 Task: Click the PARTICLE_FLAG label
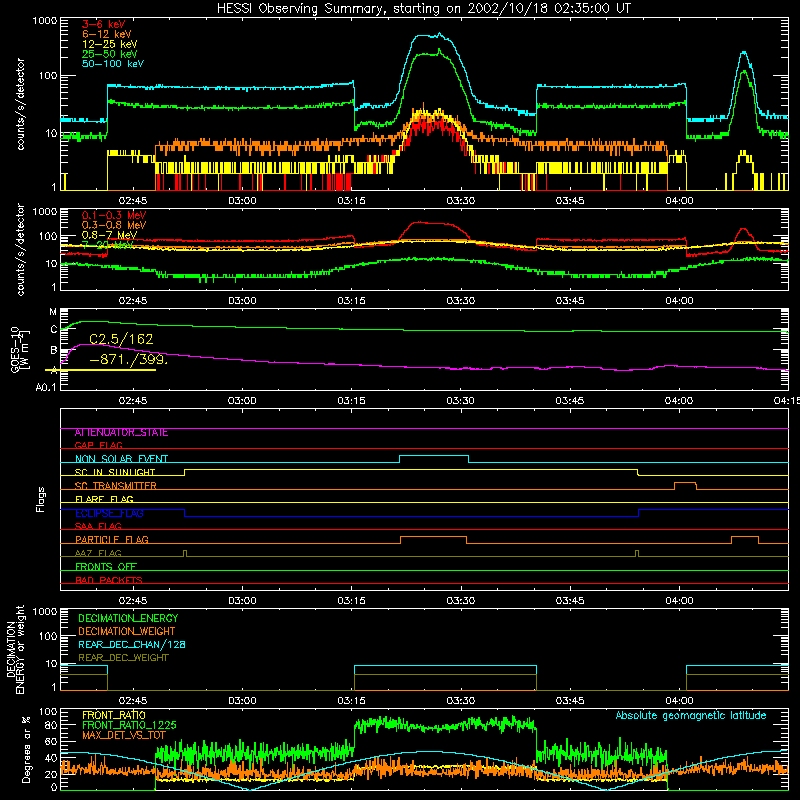(x=112, y=540)
